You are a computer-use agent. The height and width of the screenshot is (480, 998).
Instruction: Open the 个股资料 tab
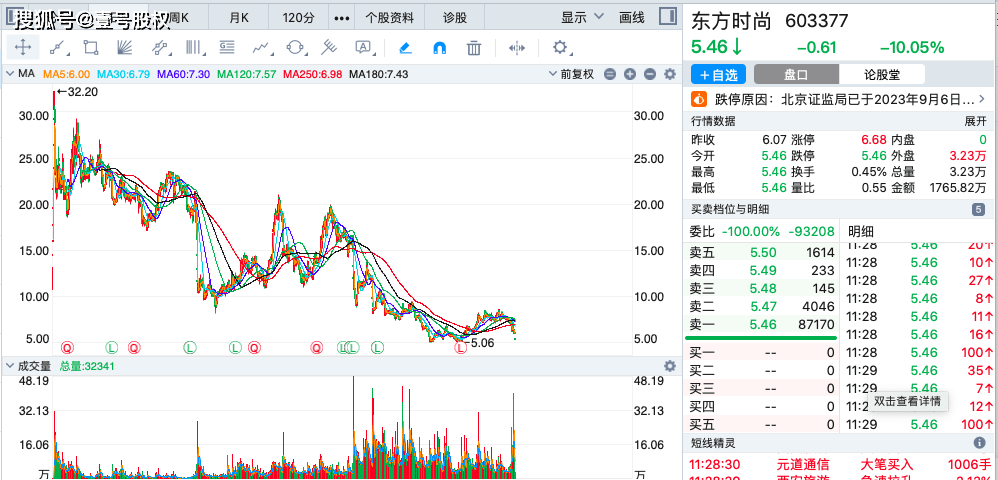[x=388, y=17]
